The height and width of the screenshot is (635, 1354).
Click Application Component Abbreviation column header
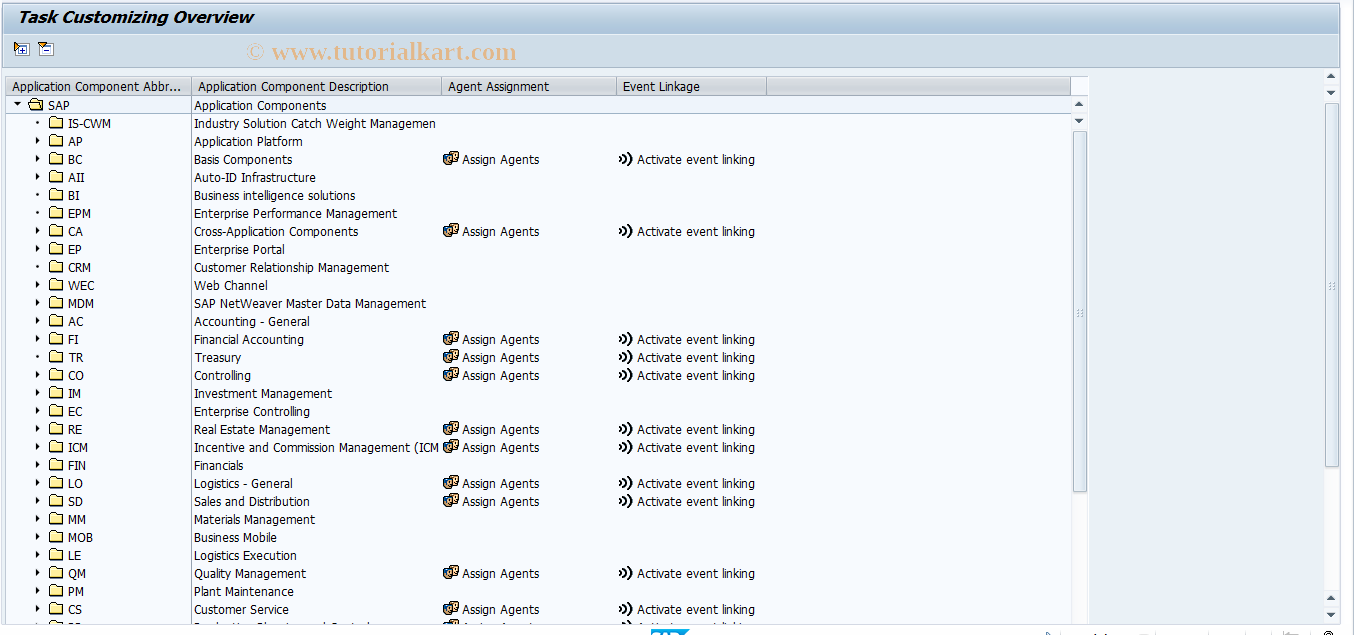[98, 87]
